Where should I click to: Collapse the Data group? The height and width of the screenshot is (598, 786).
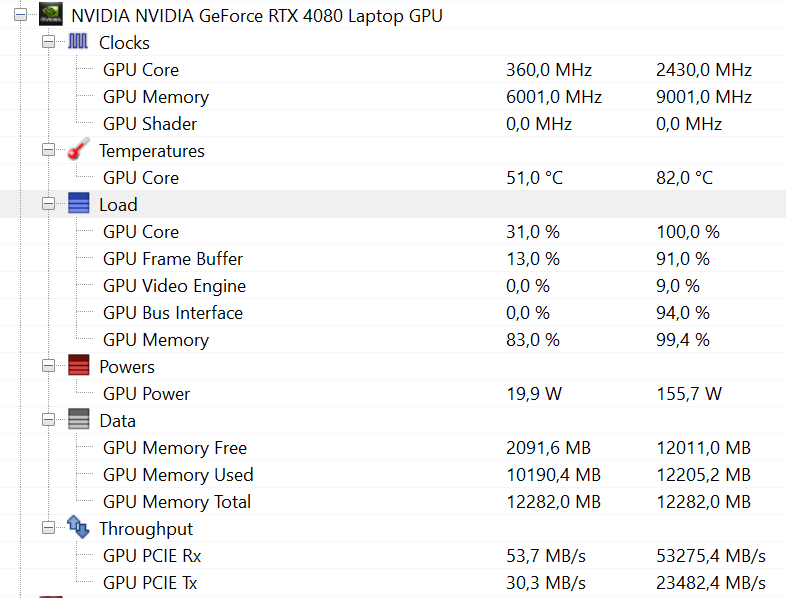[x=49, y=420]
